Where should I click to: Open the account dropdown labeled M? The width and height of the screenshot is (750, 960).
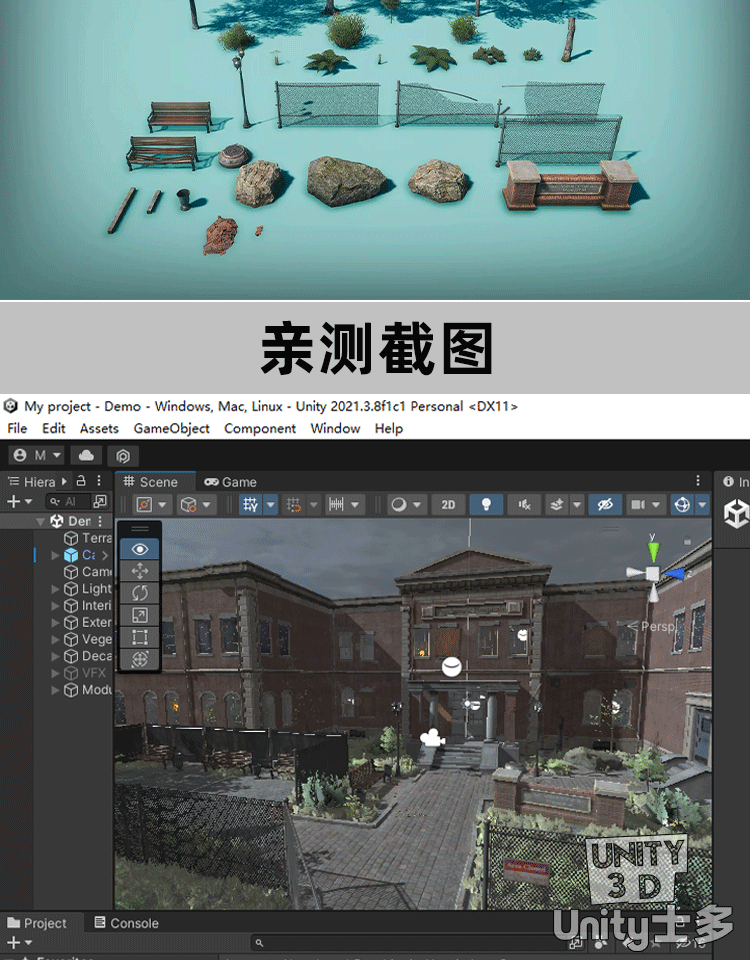coord(37,456)
